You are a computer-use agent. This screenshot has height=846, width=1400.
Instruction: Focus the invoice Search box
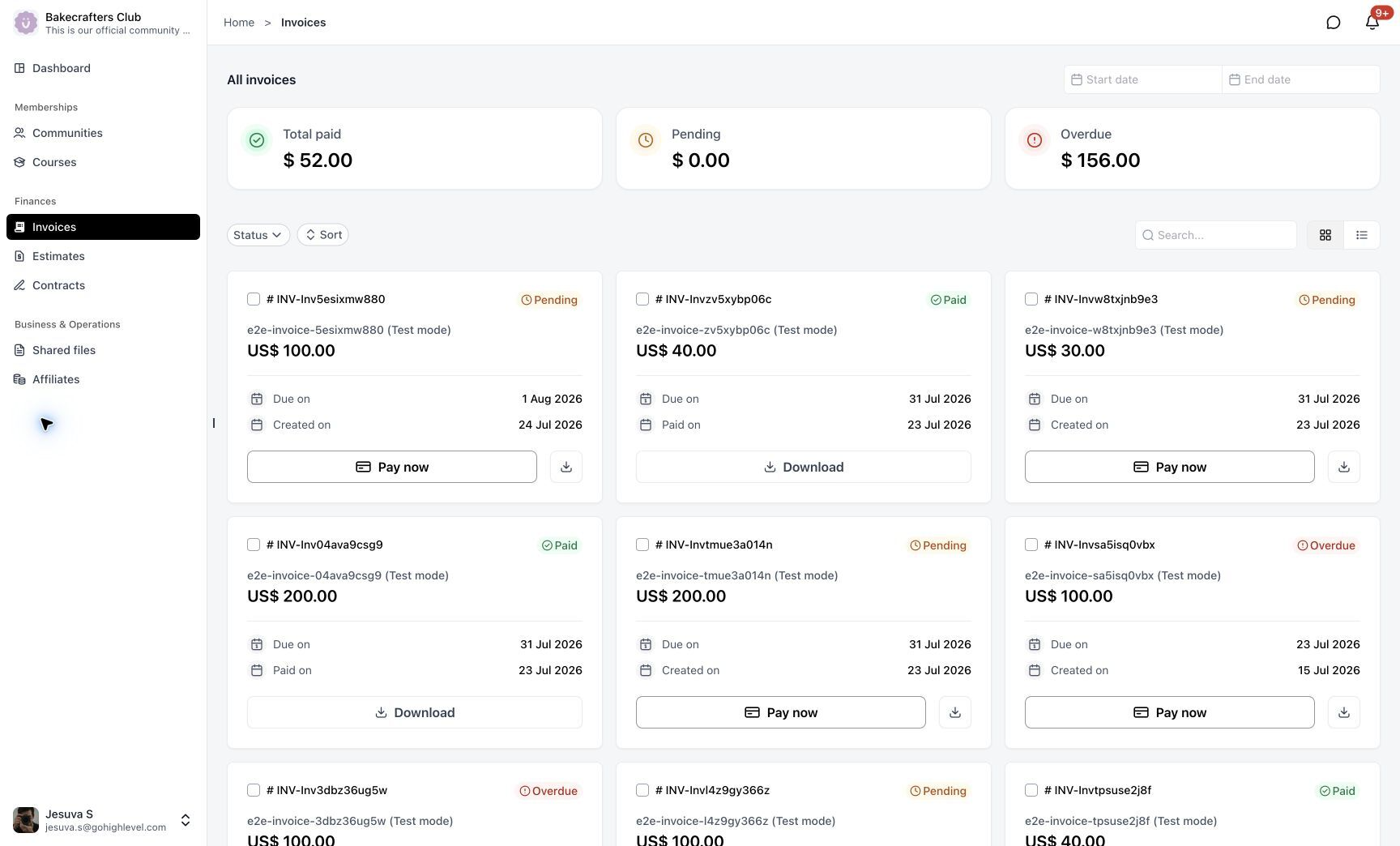click(x=1216, y=235)
